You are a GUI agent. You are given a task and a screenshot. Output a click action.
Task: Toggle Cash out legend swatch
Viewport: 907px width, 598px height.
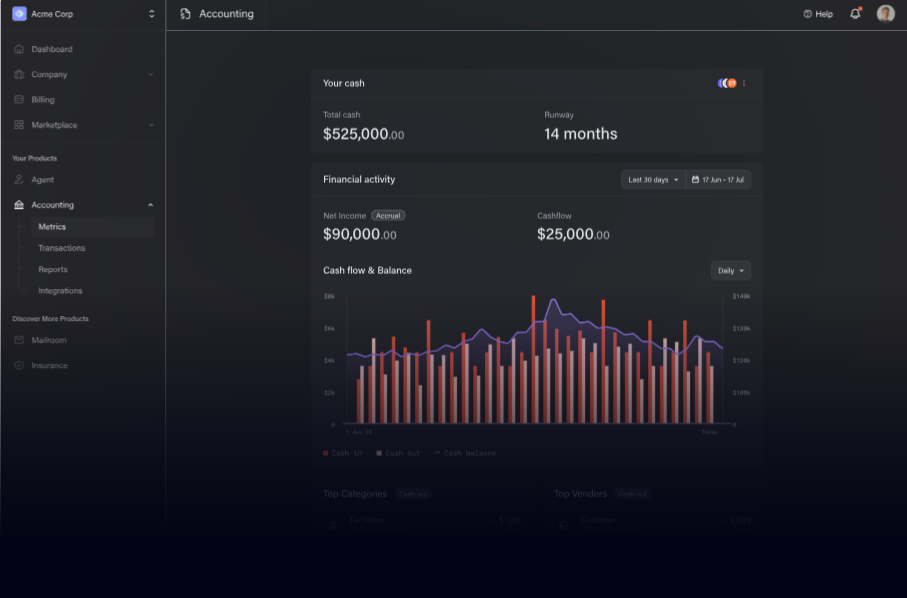coord(379,453)
